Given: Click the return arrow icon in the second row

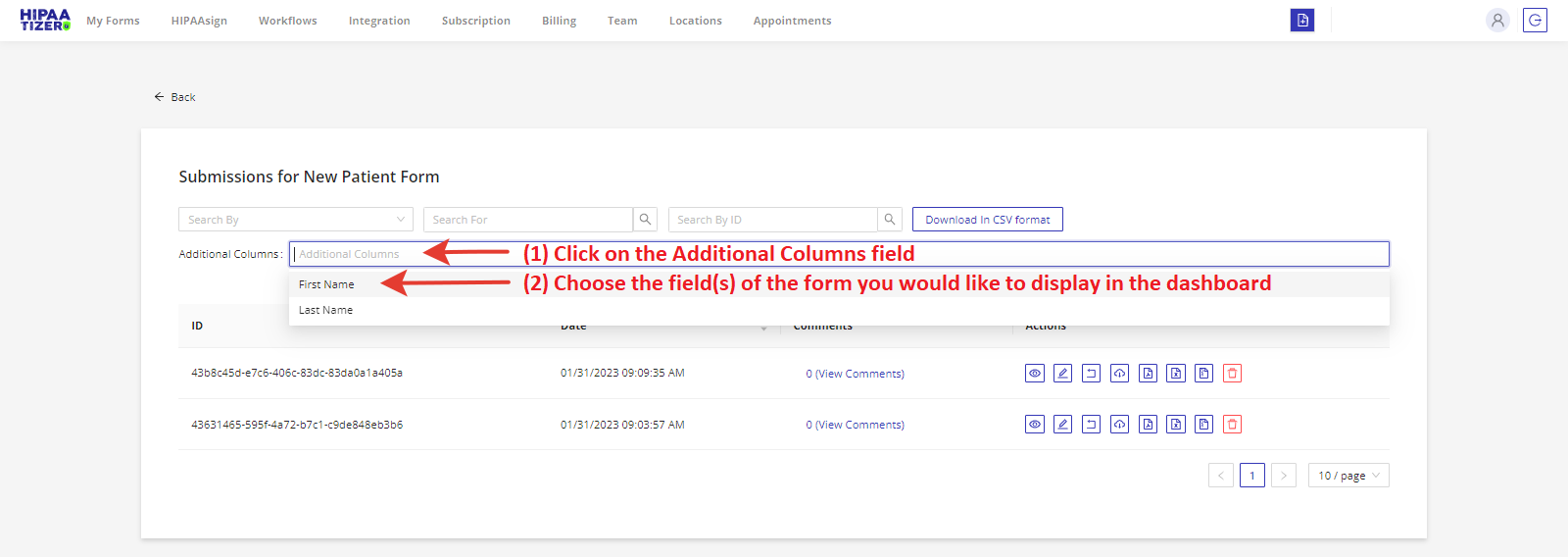Looking at the screenshot, I should [x=1091, y=425].
